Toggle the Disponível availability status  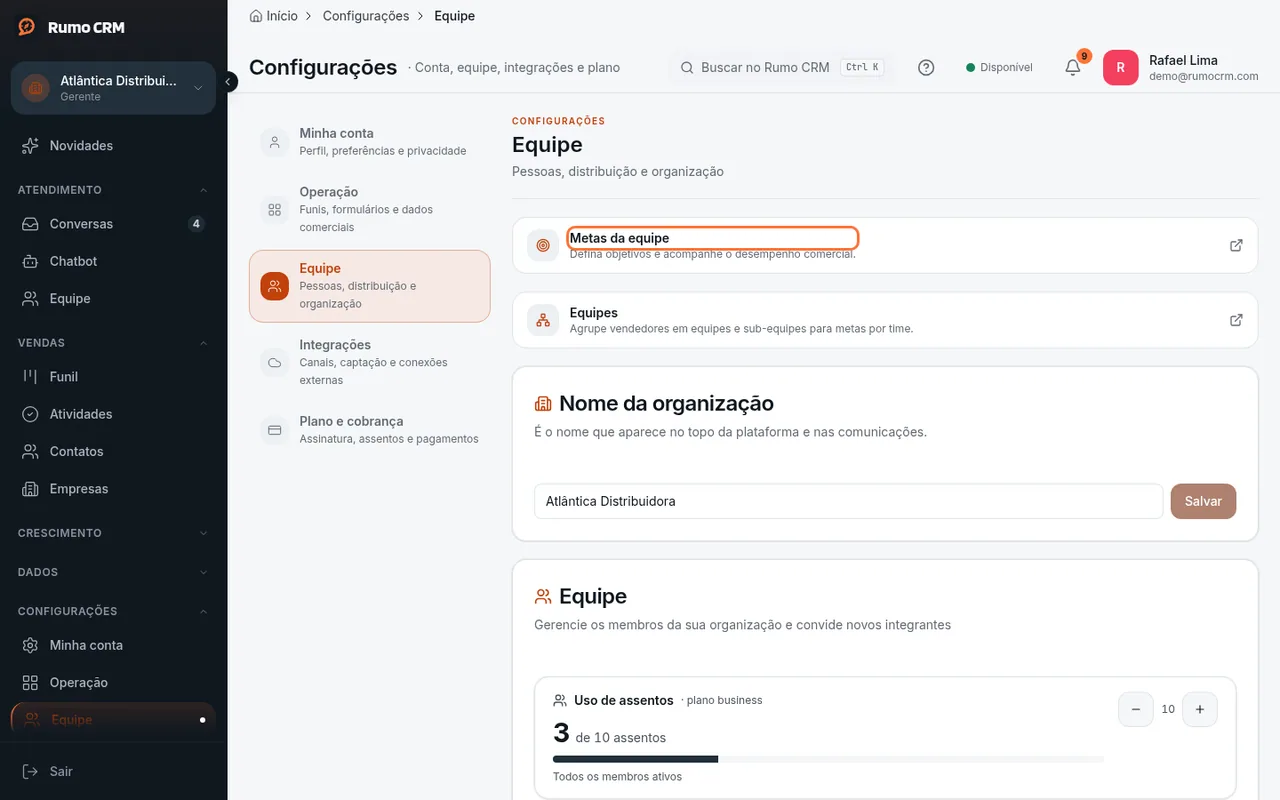(x=999, y=67)
